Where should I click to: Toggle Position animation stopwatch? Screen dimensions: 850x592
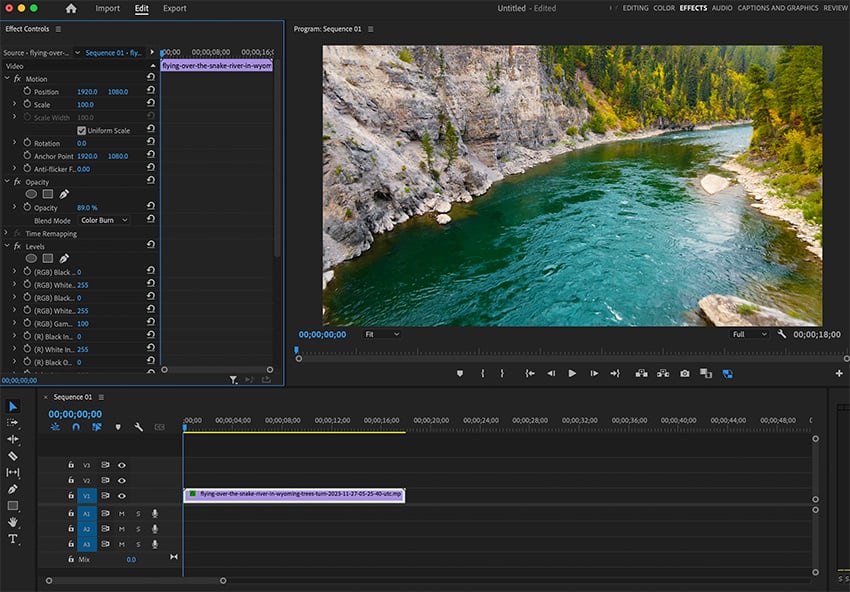(27, 91)
